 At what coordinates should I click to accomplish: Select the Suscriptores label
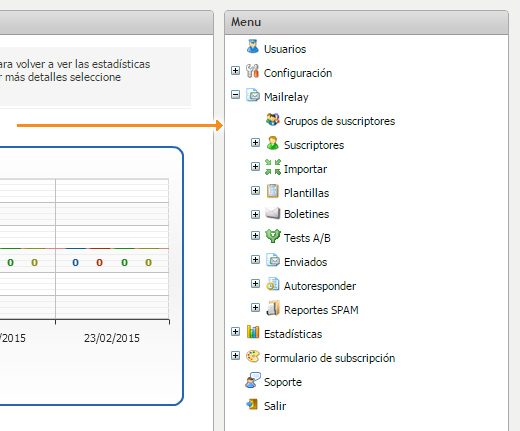(314, 145)
